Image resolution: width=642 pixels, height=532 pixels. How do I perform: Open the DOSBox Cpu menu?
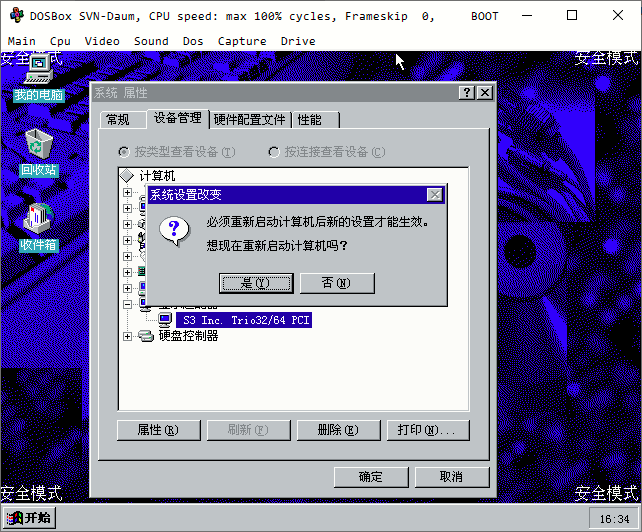[60, 41]
